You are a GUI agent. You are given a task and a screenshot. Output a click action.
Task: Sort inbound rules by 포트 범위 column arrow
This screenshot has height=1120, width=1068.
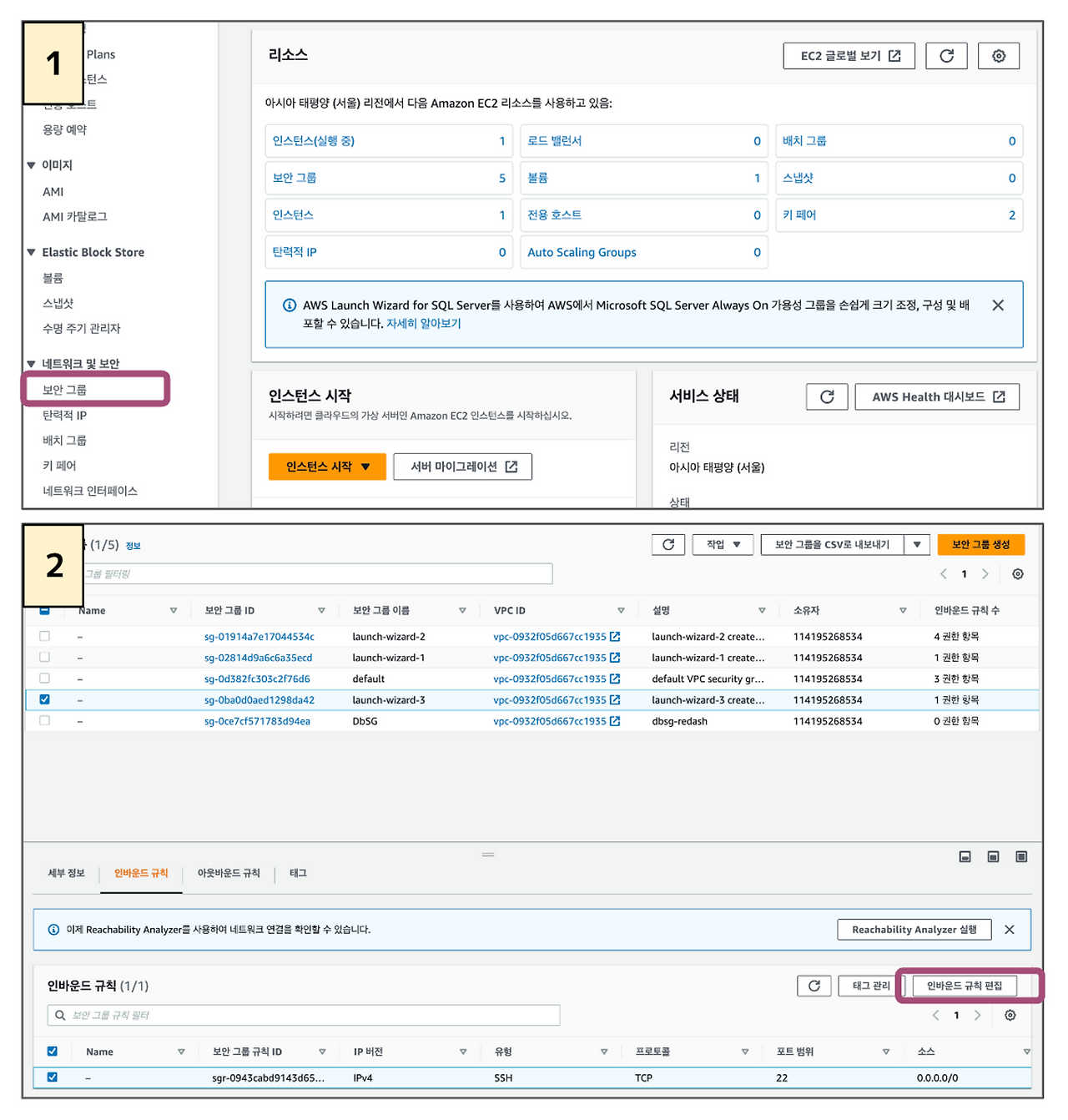click(x=886, y=1052)
